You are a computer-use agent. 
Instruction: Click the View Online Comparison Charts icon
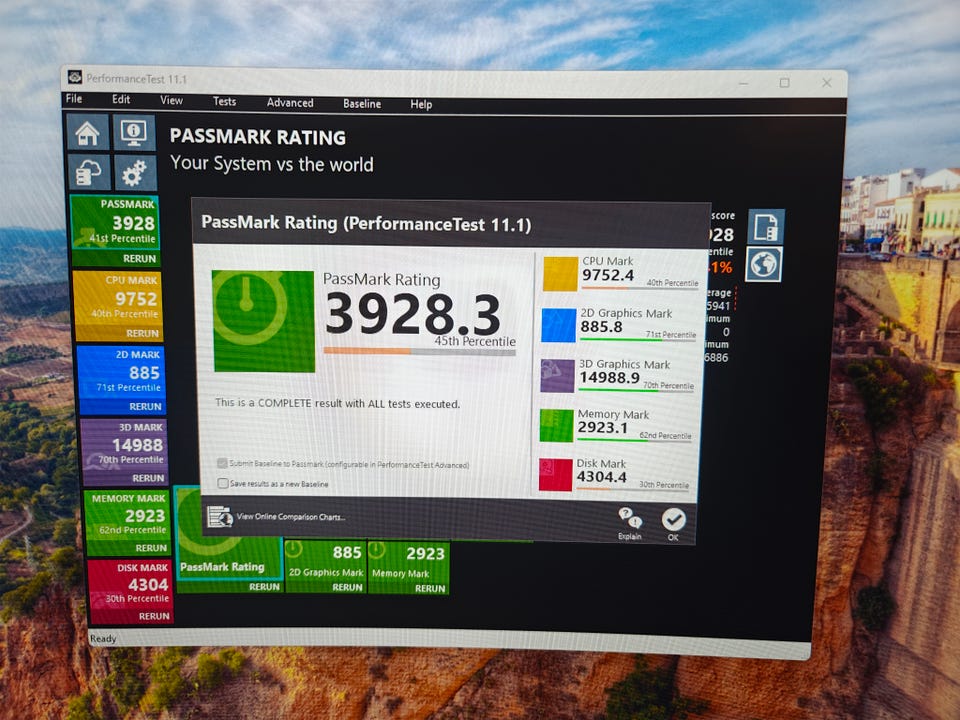click(219, 517)
